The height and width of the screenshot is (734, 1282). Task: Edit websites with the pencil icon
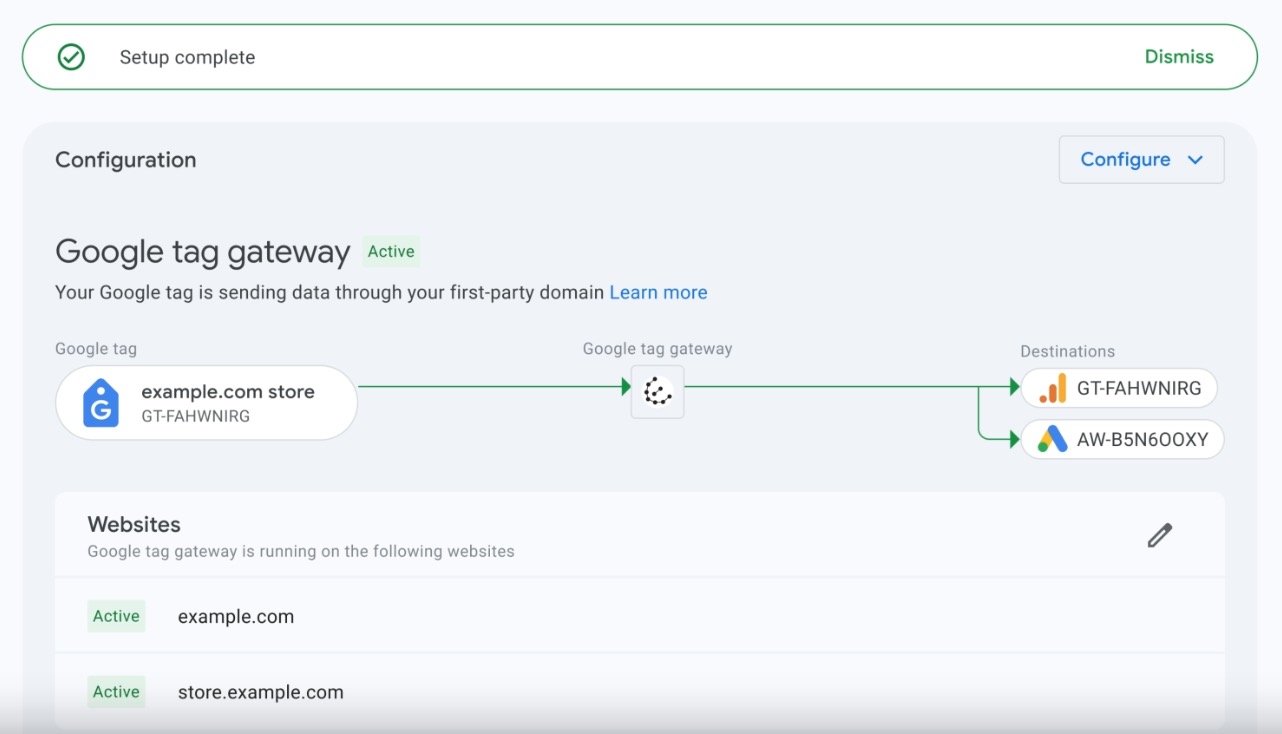pos(1159,536)
